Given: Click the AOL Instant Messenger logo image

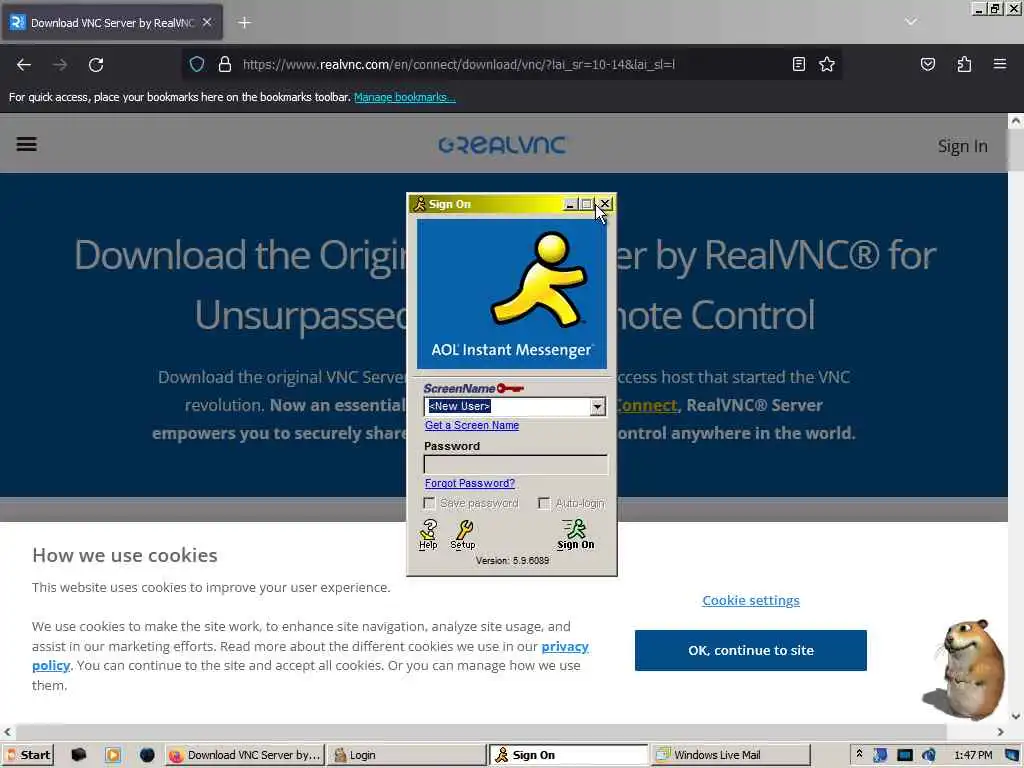Looking at the screenshot, I should pos(512,294).
